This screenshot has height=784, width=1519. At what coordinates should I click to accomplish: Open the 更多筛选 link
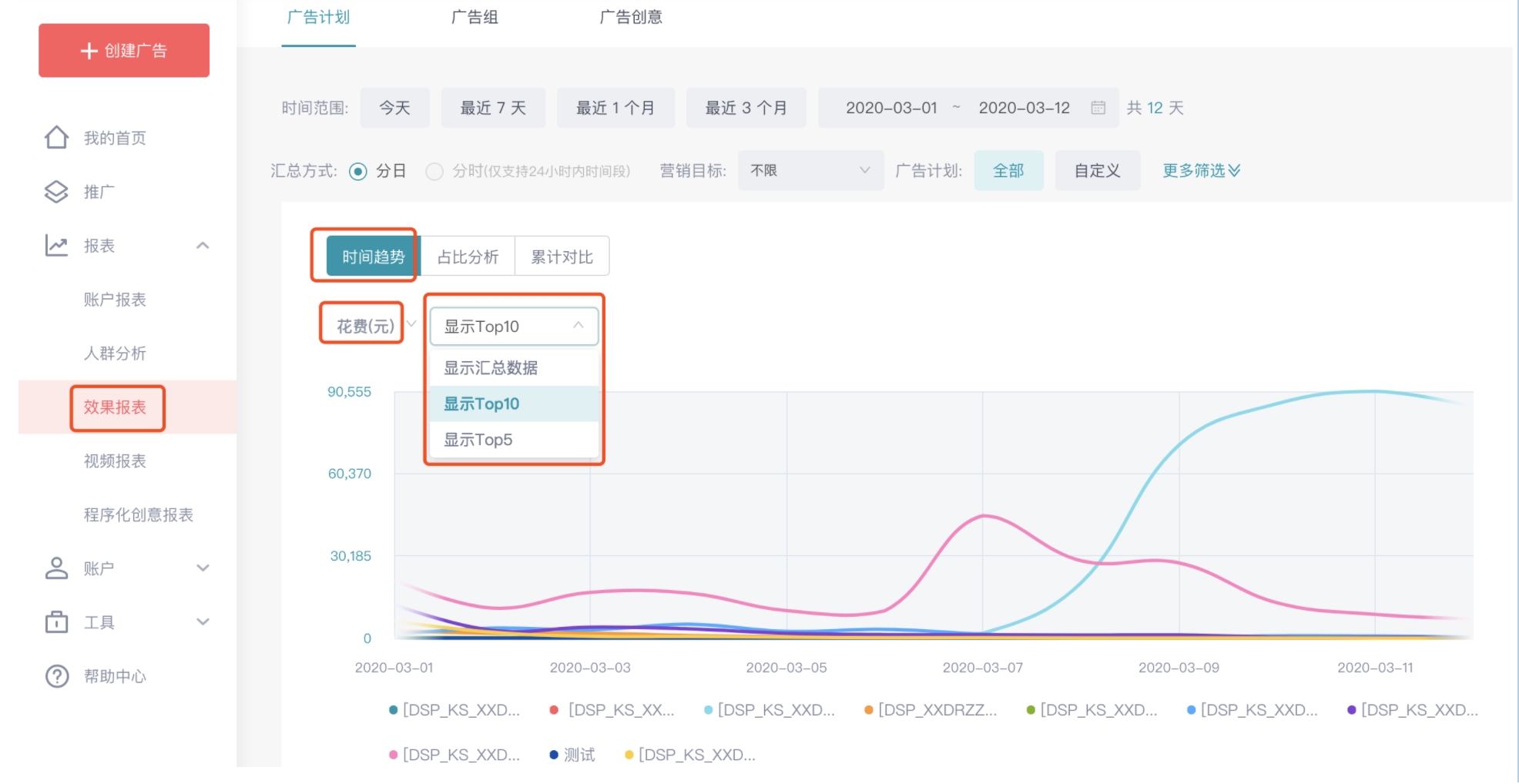tap(1201, 170)
